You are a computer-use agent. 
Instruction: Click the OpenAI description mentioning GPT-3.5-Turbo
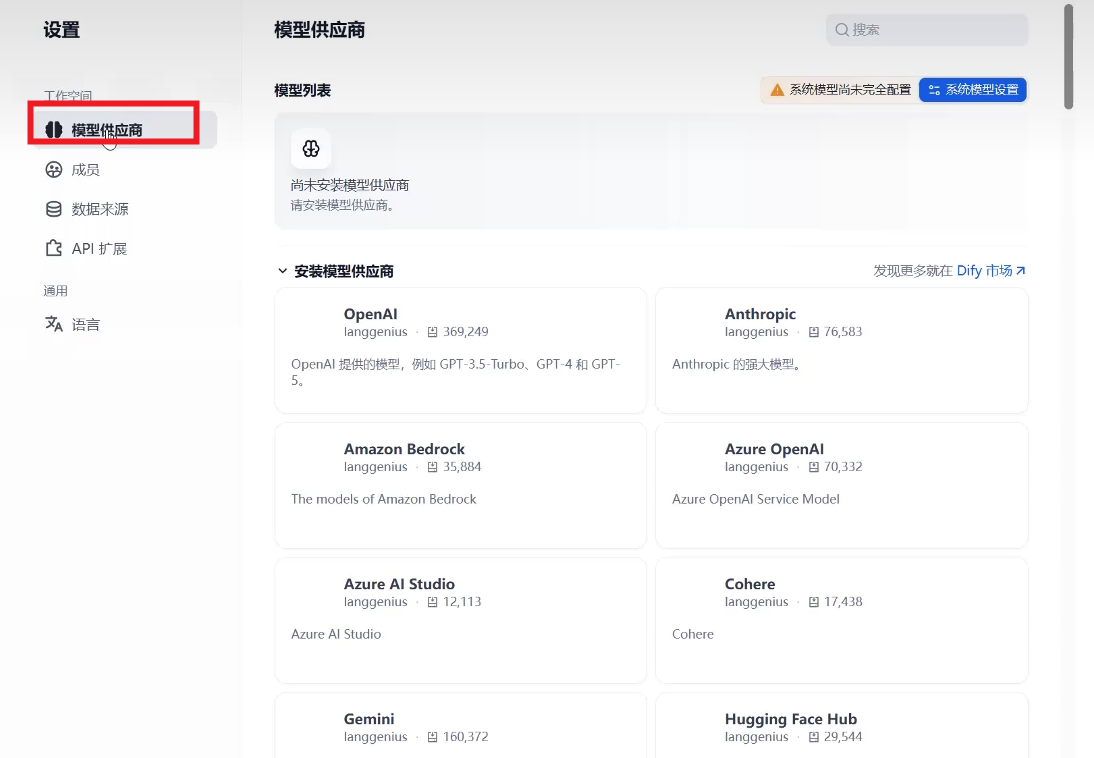pos(456,372)
